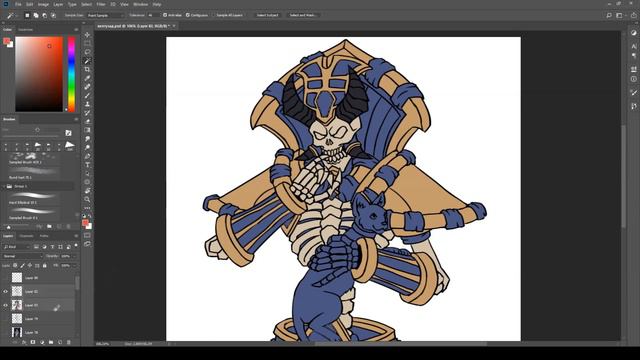Collapse the Group 1 brush folder
640x360 pixels.
(x=4, y=186)
